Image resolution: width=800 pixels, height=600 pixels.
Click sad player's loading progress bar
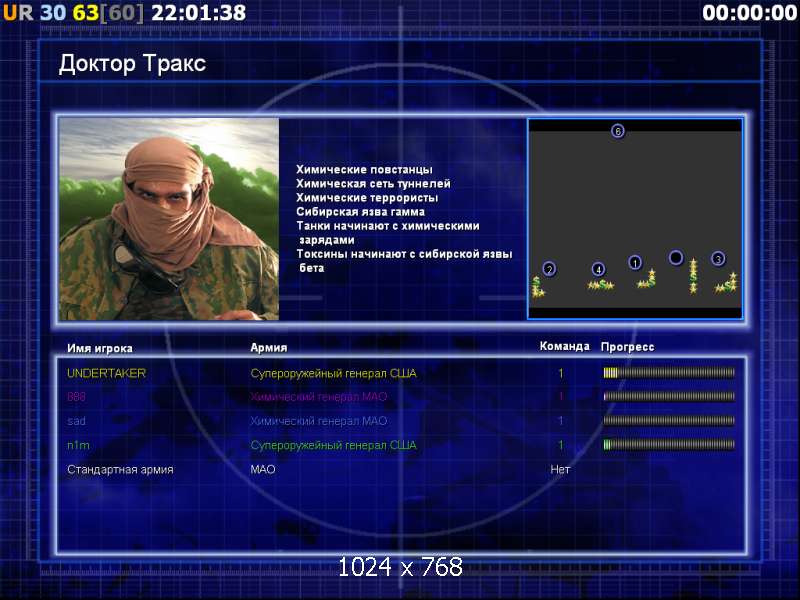pos(669,420)
